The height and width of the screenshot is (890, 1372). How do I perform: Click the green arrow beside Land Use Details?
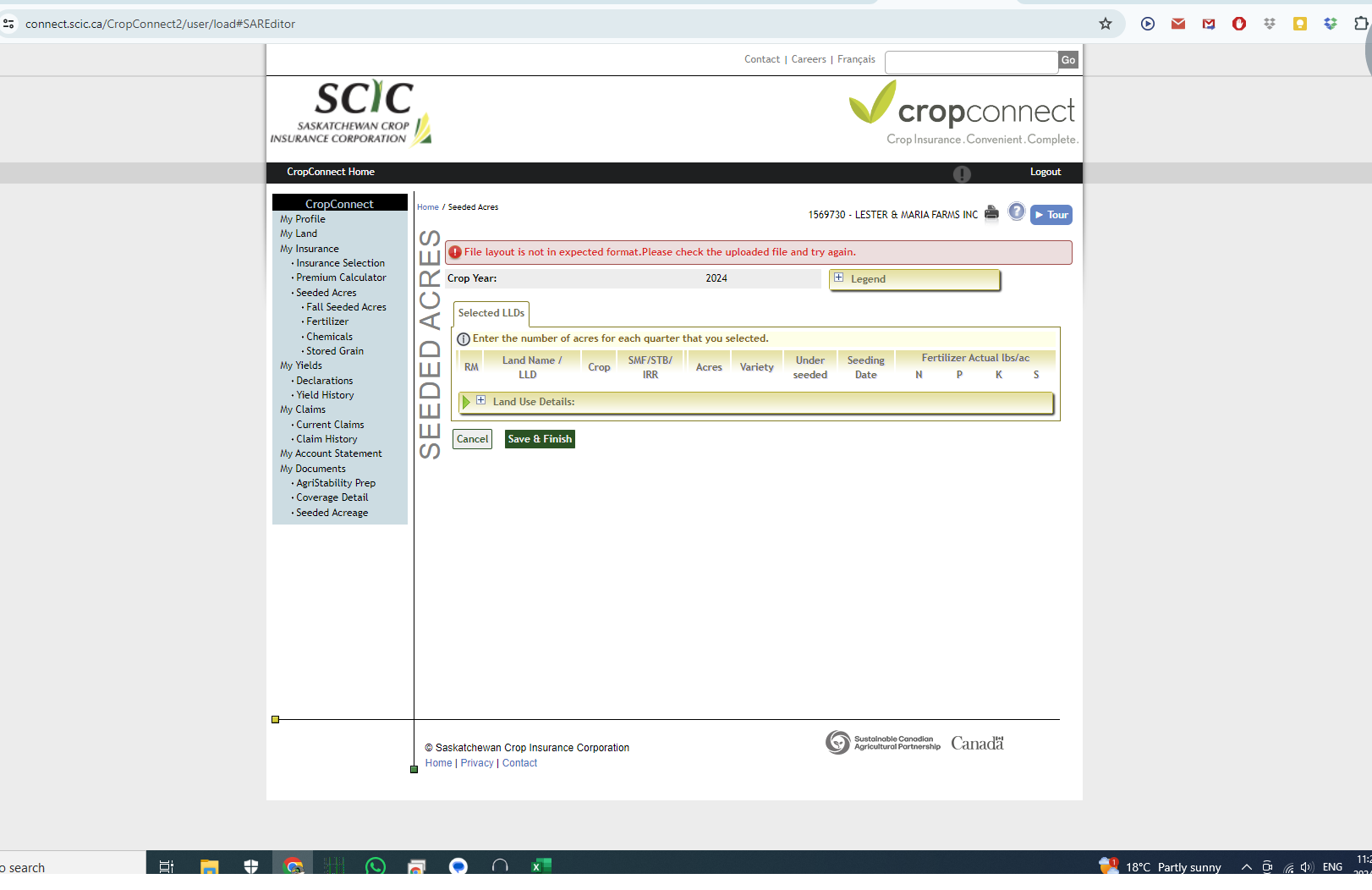pos(466,402)
